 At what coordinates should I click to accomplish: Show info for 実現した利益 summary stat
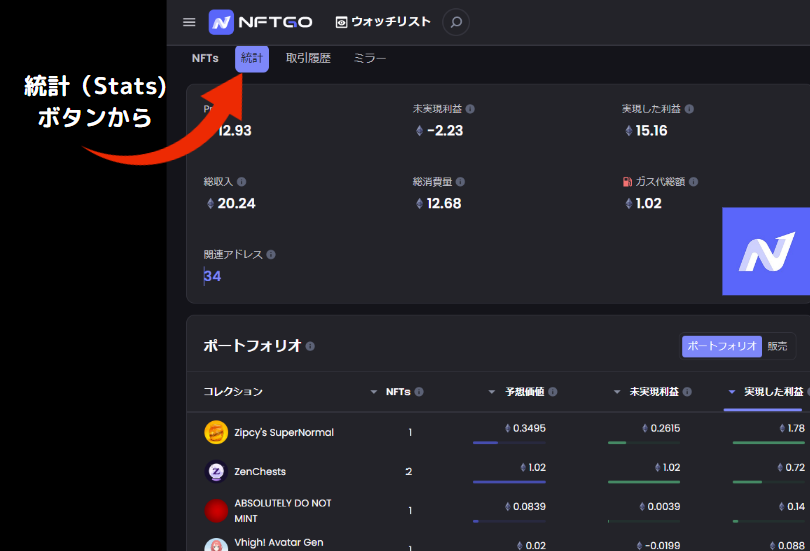click(x=689, y=109)
